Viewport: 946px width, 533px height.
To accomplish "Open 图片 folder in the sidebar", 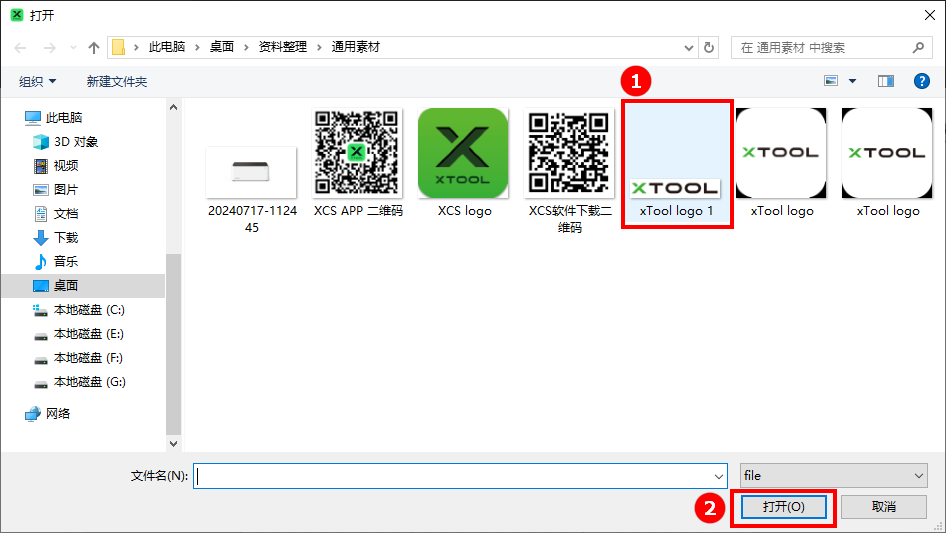I will (56, 190).
